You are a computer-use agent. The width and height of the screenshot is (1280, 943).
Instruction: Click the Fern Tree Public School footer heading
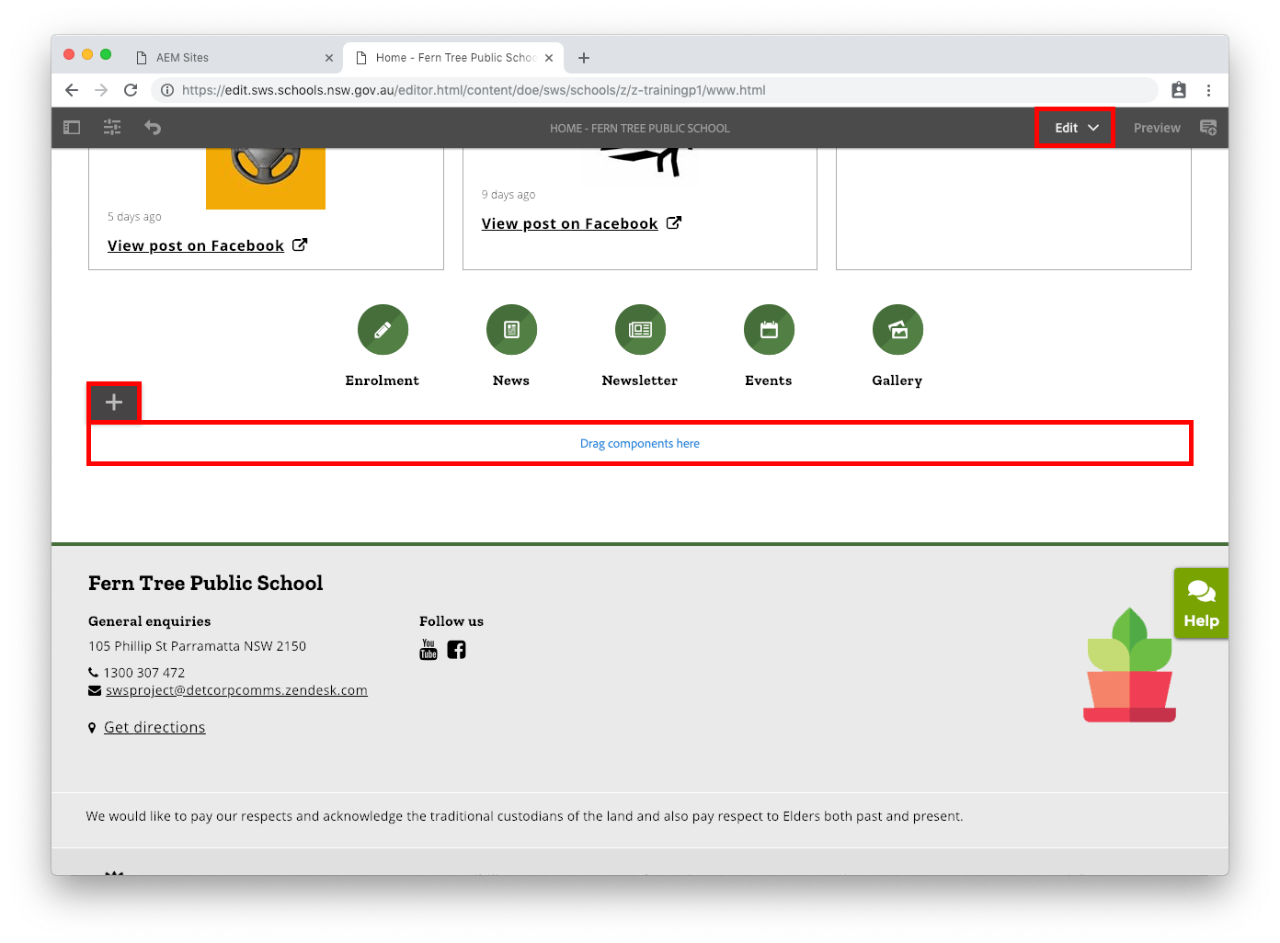206,583
